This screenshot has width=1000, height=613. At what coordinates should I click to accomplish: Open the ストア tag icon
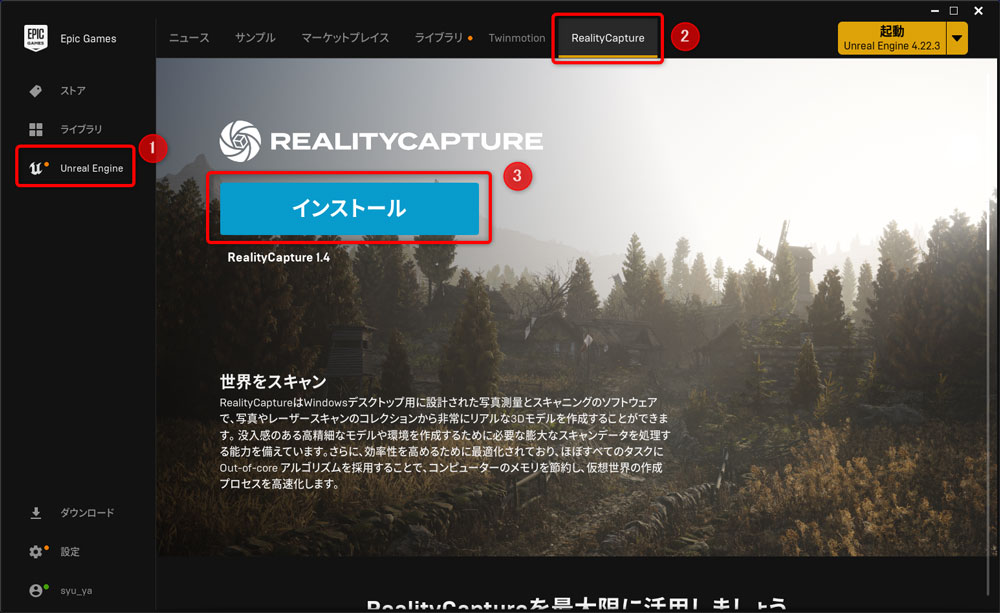pyautogui.click(x=36, y=91)
